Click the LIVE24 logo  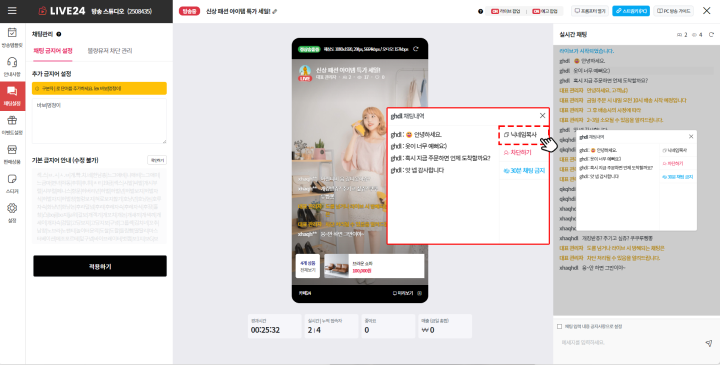pyautogui.click(x=62, y=11)
